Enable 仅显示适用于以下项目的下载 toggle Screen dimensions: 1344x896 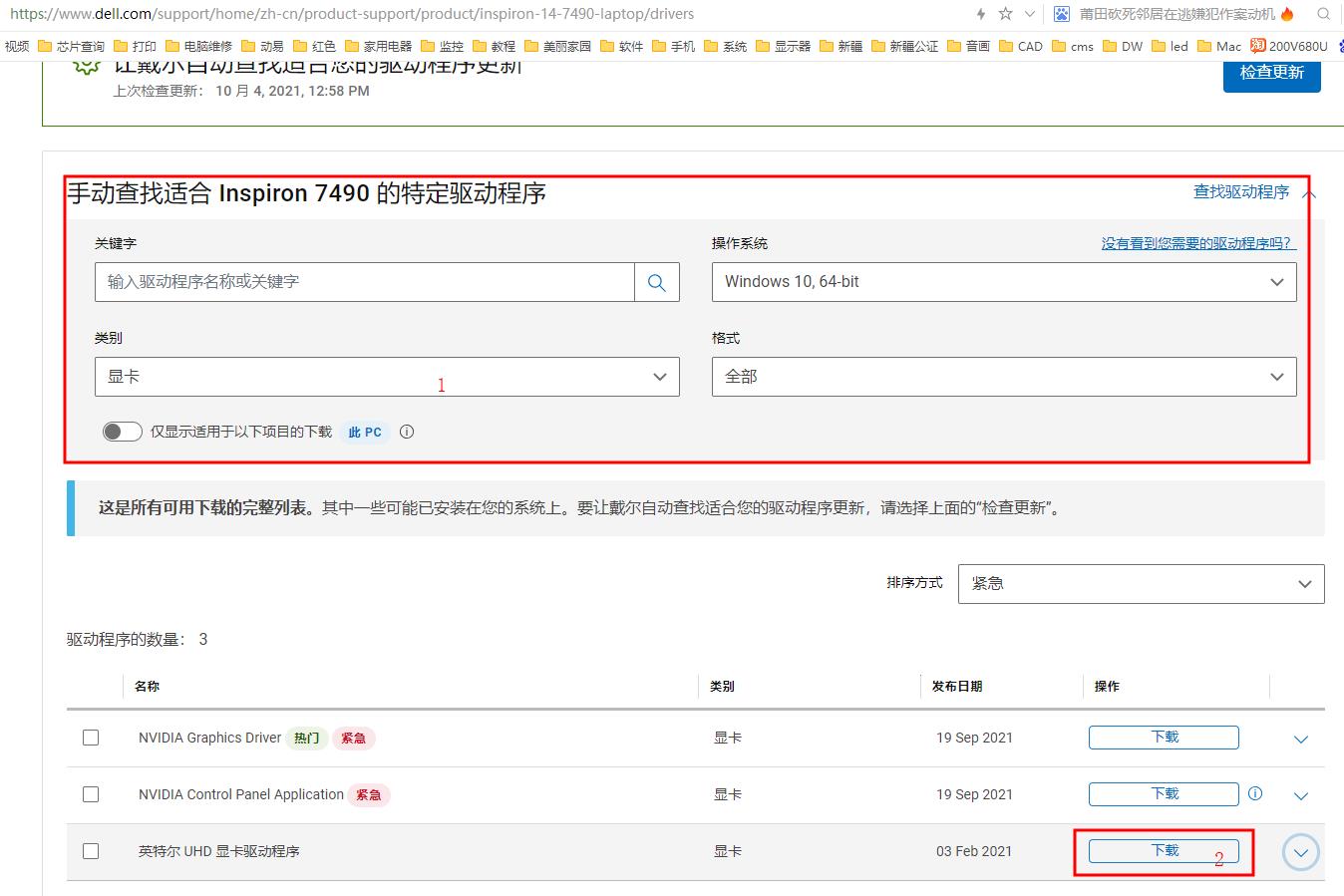click(x=122, y=431)
